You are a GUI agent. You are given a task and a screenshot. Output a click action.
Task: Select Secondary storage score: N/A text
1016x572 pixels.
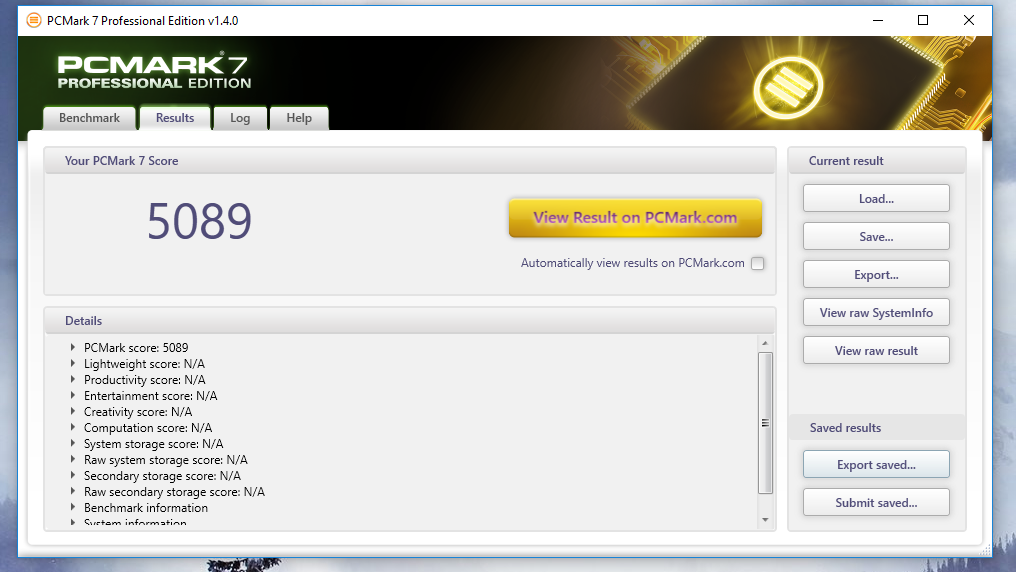click(162, 475)
